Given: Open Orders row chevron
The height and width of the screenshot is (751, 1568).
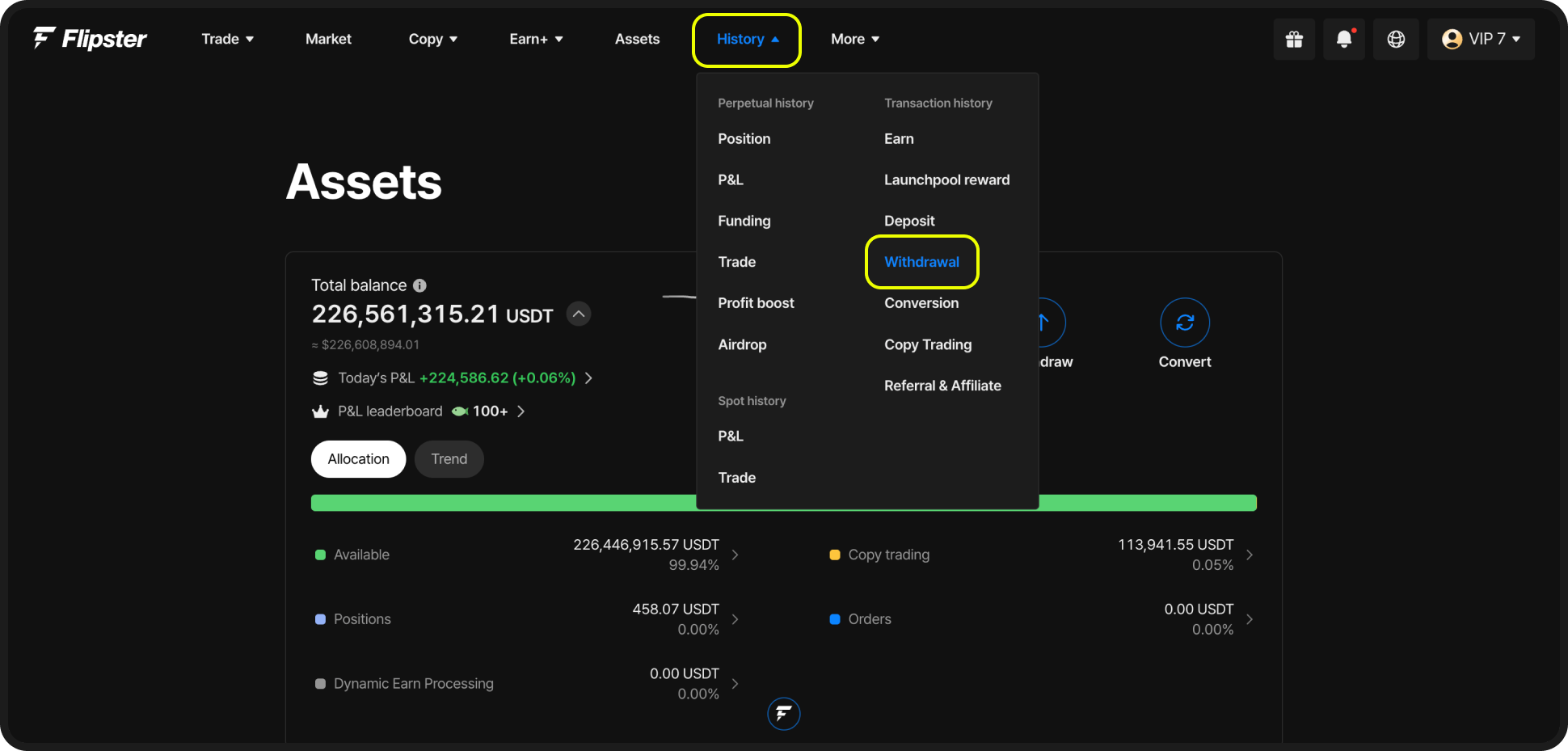Looking at the screenshot, I should tap(1250, 619).
